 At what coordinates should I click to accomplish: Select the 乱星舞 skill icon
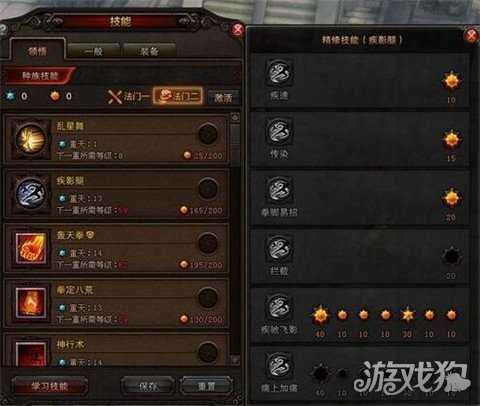point(30,138)
